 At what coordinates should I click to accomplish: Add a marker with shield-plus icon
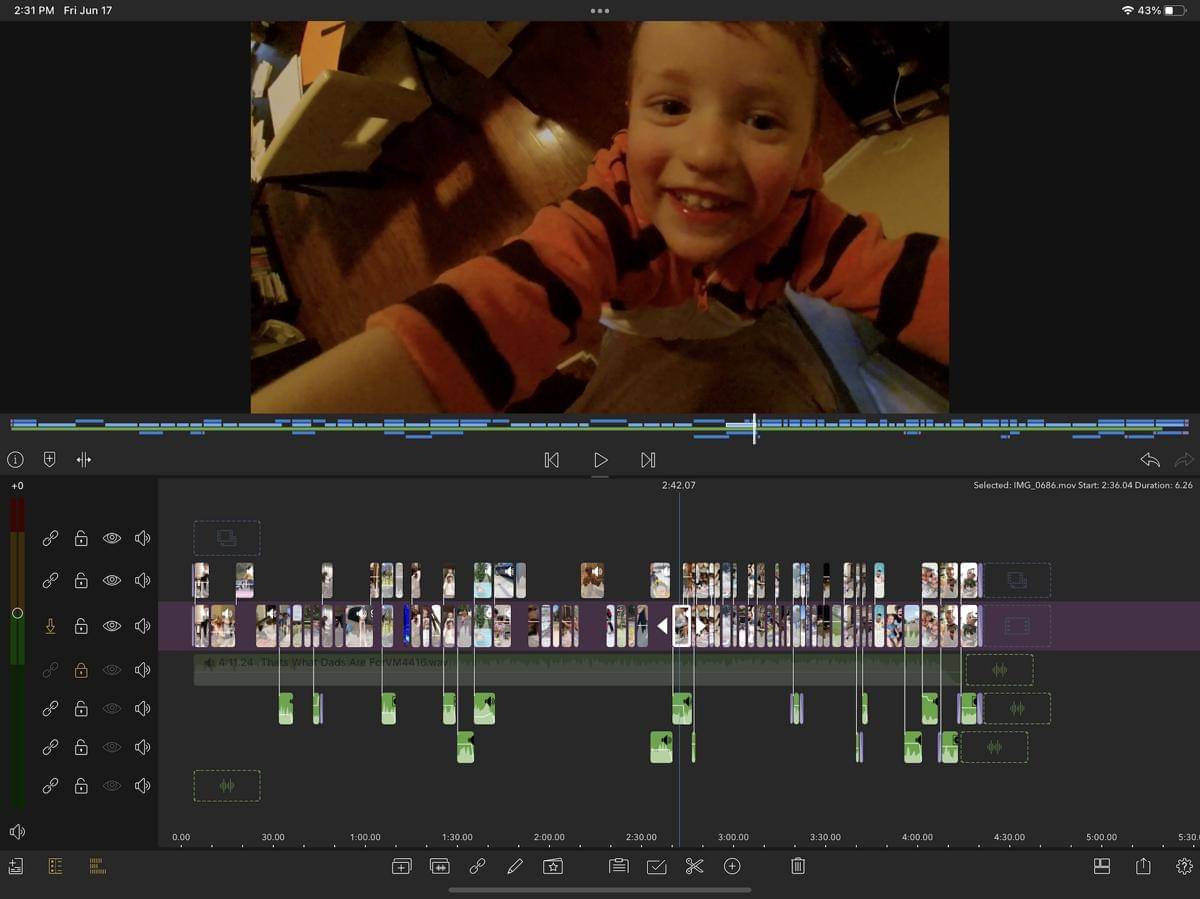pyautogui.click(x=49, y=460)
